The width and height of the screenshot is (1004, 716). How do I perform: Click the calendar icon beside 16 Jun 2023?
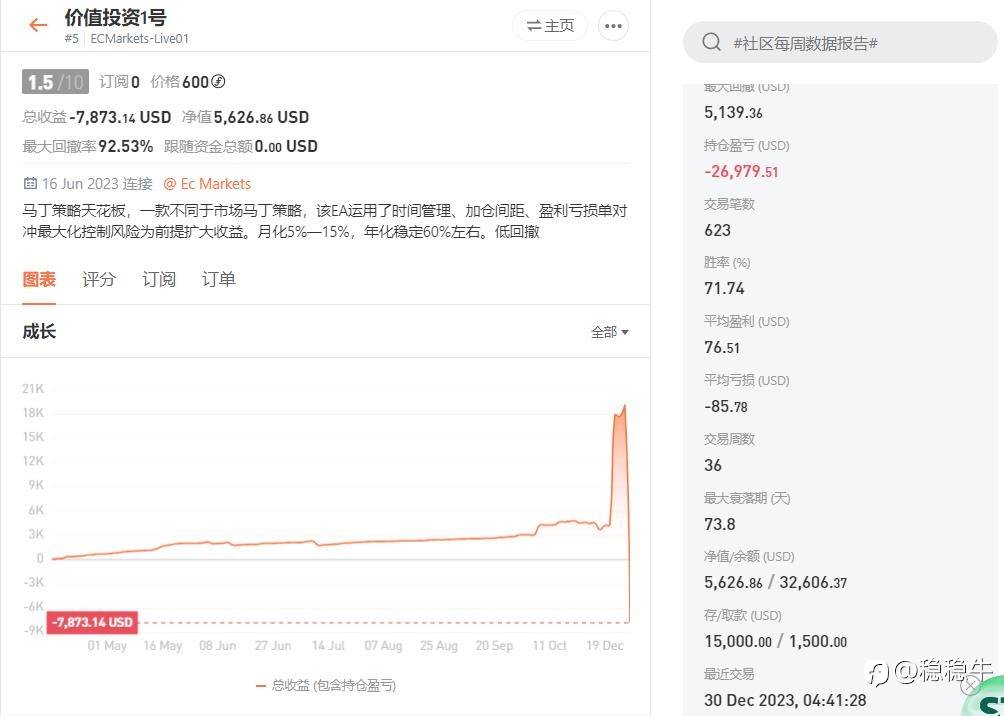(29, 184)
